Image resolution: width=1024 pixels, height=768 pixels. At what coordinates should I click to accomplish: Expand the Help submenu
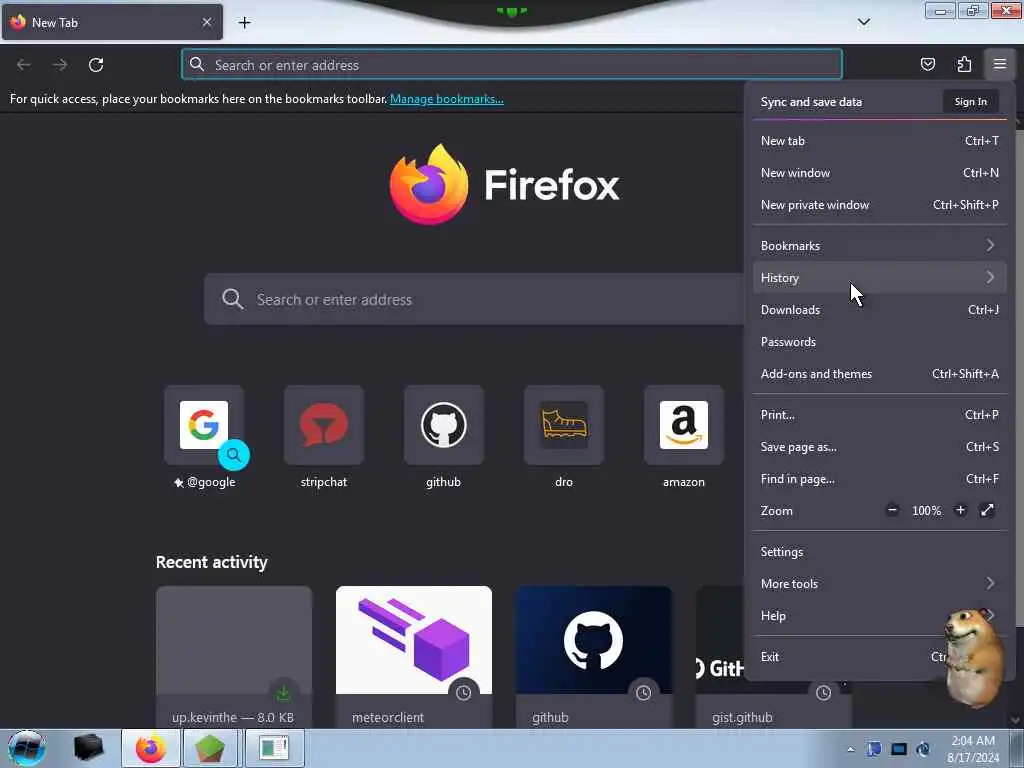tap(880, 616)
